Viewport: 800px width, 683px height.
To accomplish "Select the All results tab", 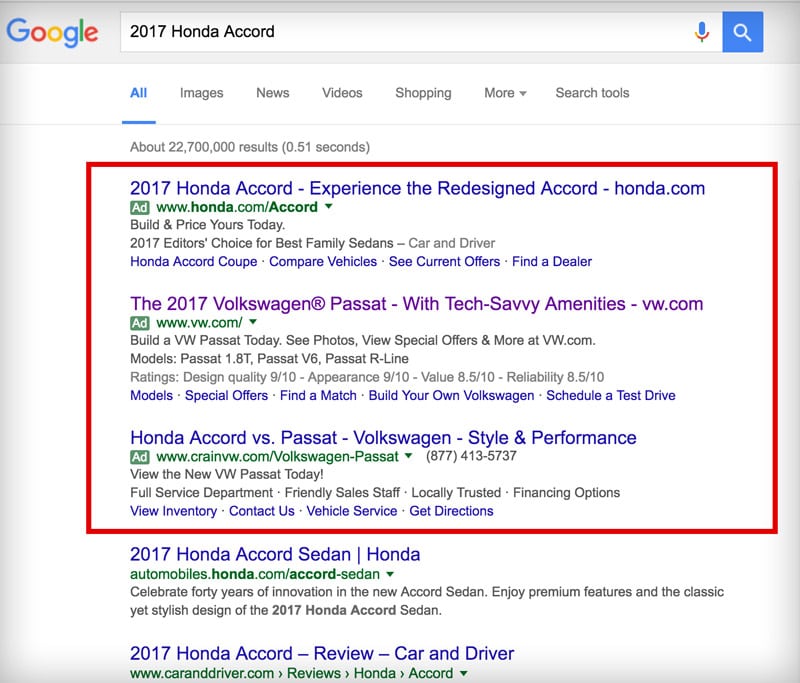I will [x=138, y=93].
